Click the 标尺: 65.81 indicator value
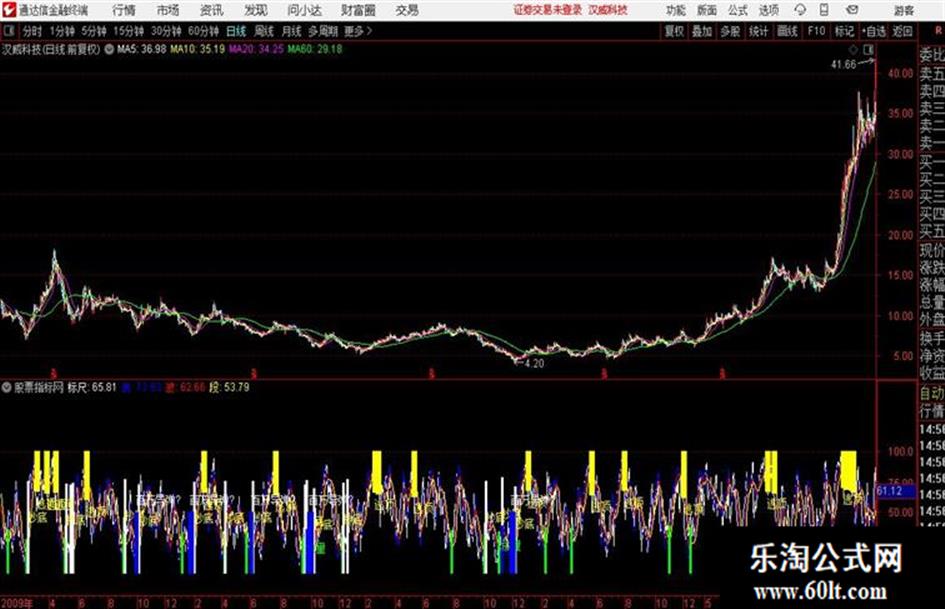This screenshot has width=945, height=609. tap(92, 387)
